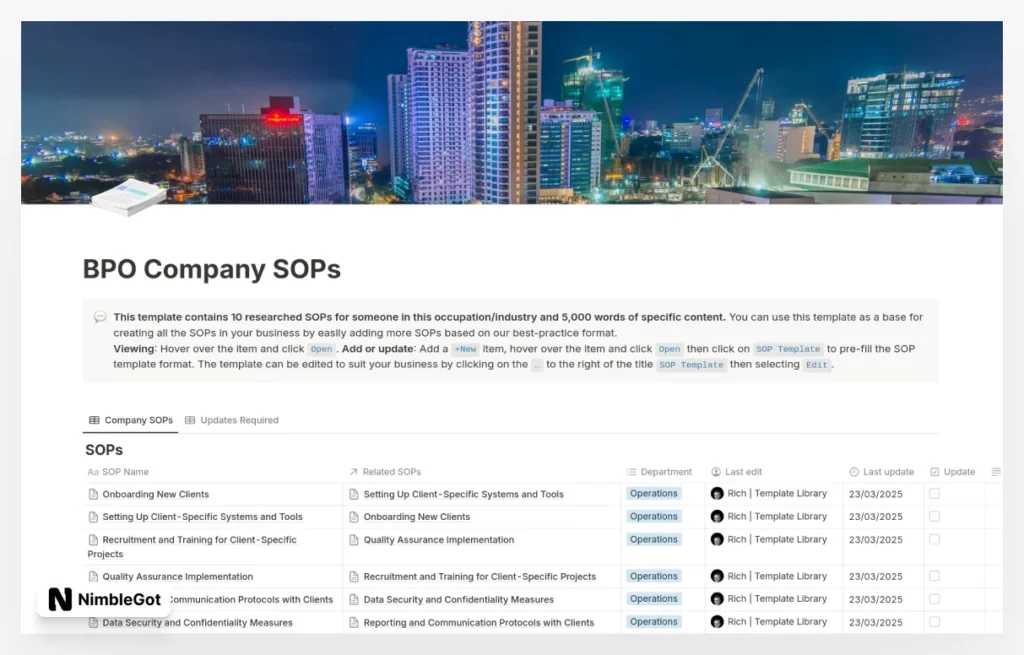Click the 23/03/2025 date in the first row

tap(876, 493)
